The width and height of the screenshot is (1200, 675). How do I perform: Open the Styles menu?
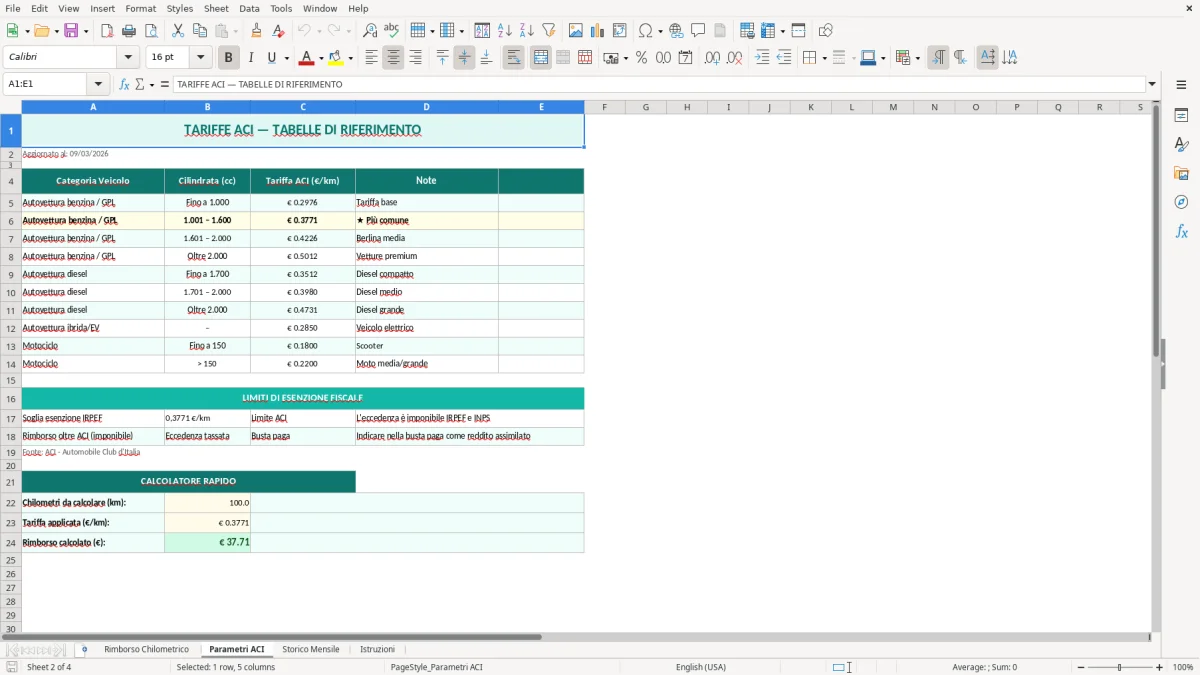click(x=180, y=8)
